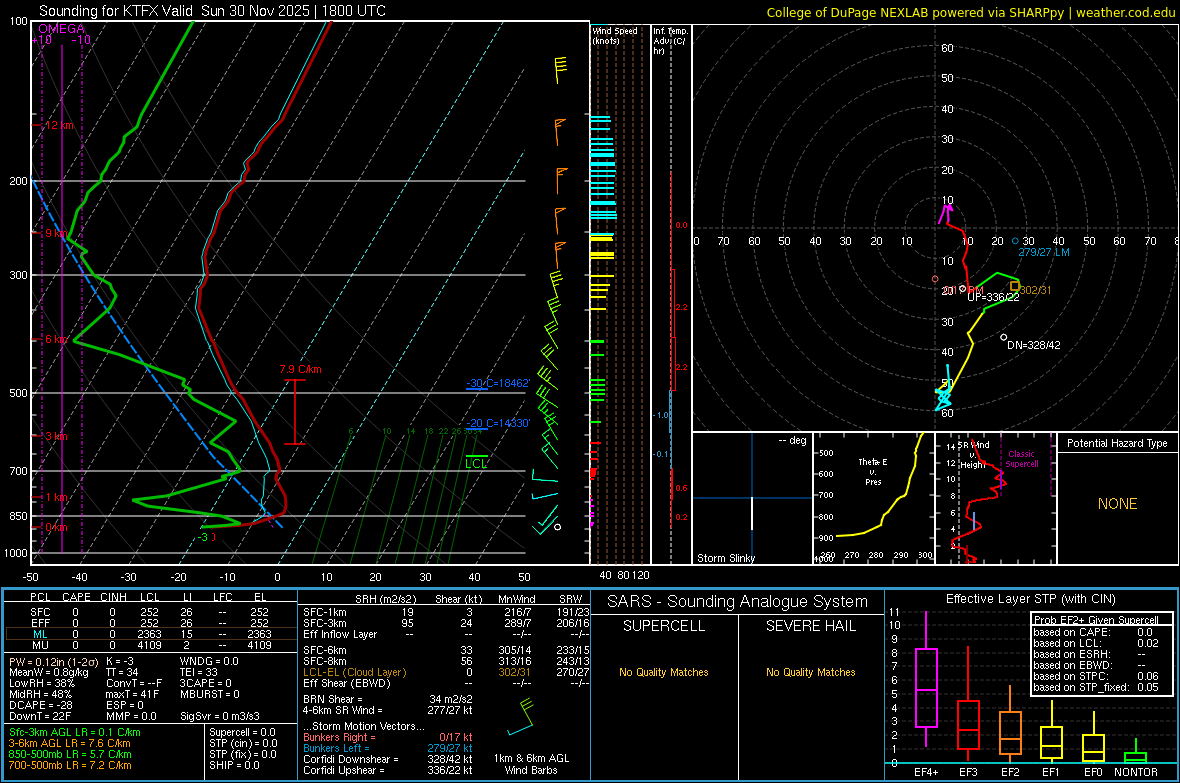Select the DN=328/42 Corfidi label
The width and height of the screenshot is (1180, 783).
pos(1033,345)
